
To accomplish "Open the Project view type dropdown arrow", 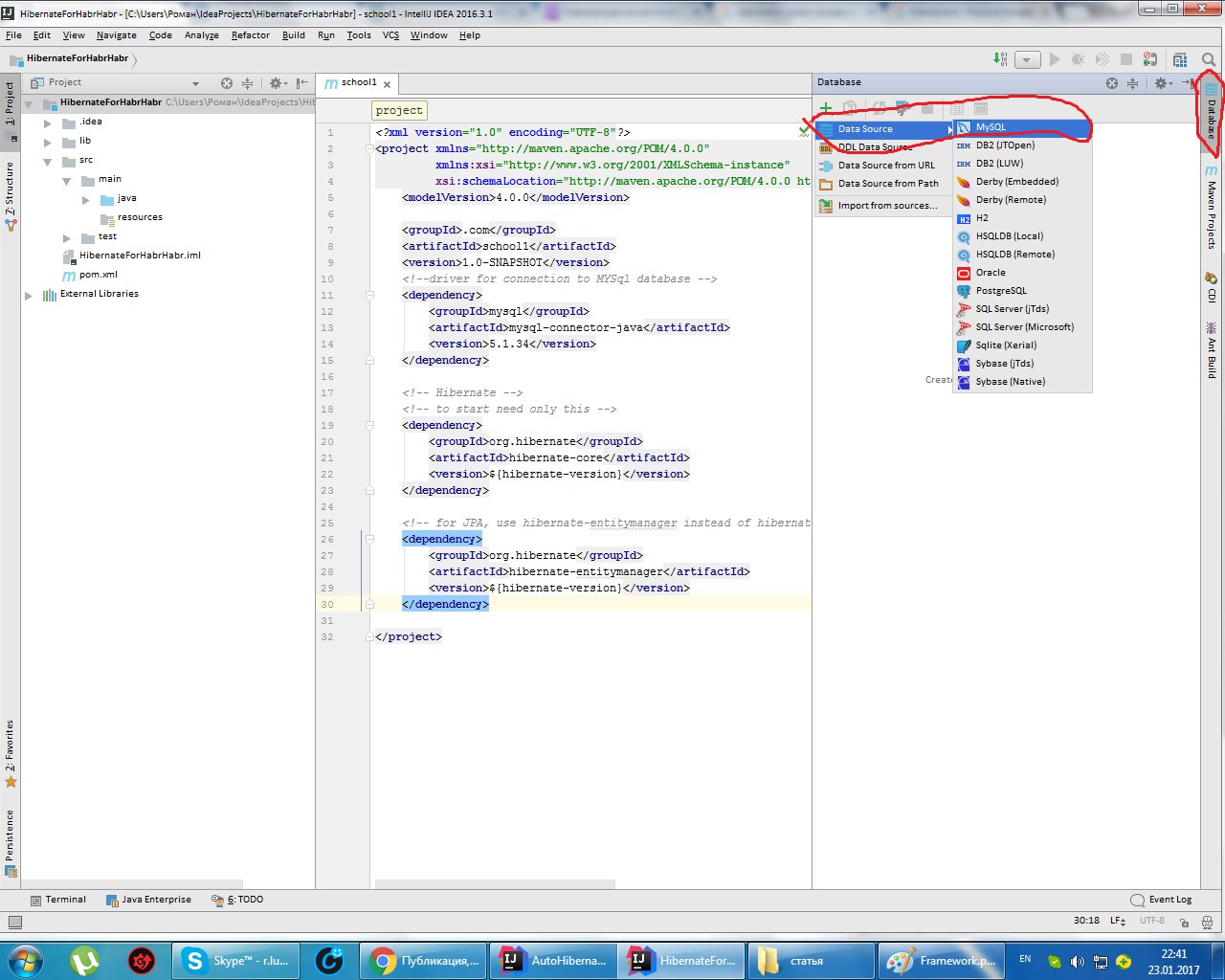I will click(x=195, y=83).
